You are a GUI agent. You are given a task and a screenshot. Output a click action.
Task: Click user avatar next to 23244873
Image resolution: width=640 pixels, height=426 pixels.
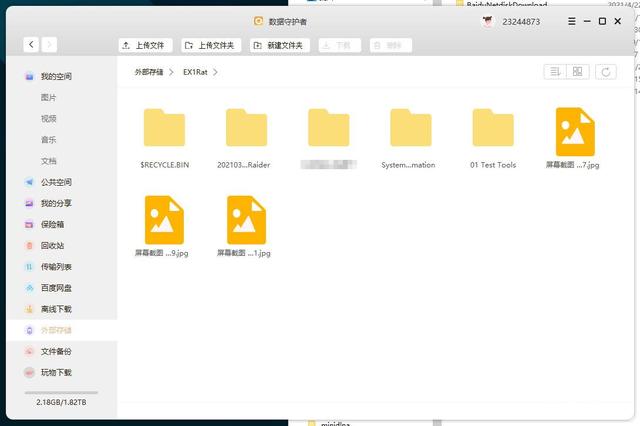[x=488, y=22]
